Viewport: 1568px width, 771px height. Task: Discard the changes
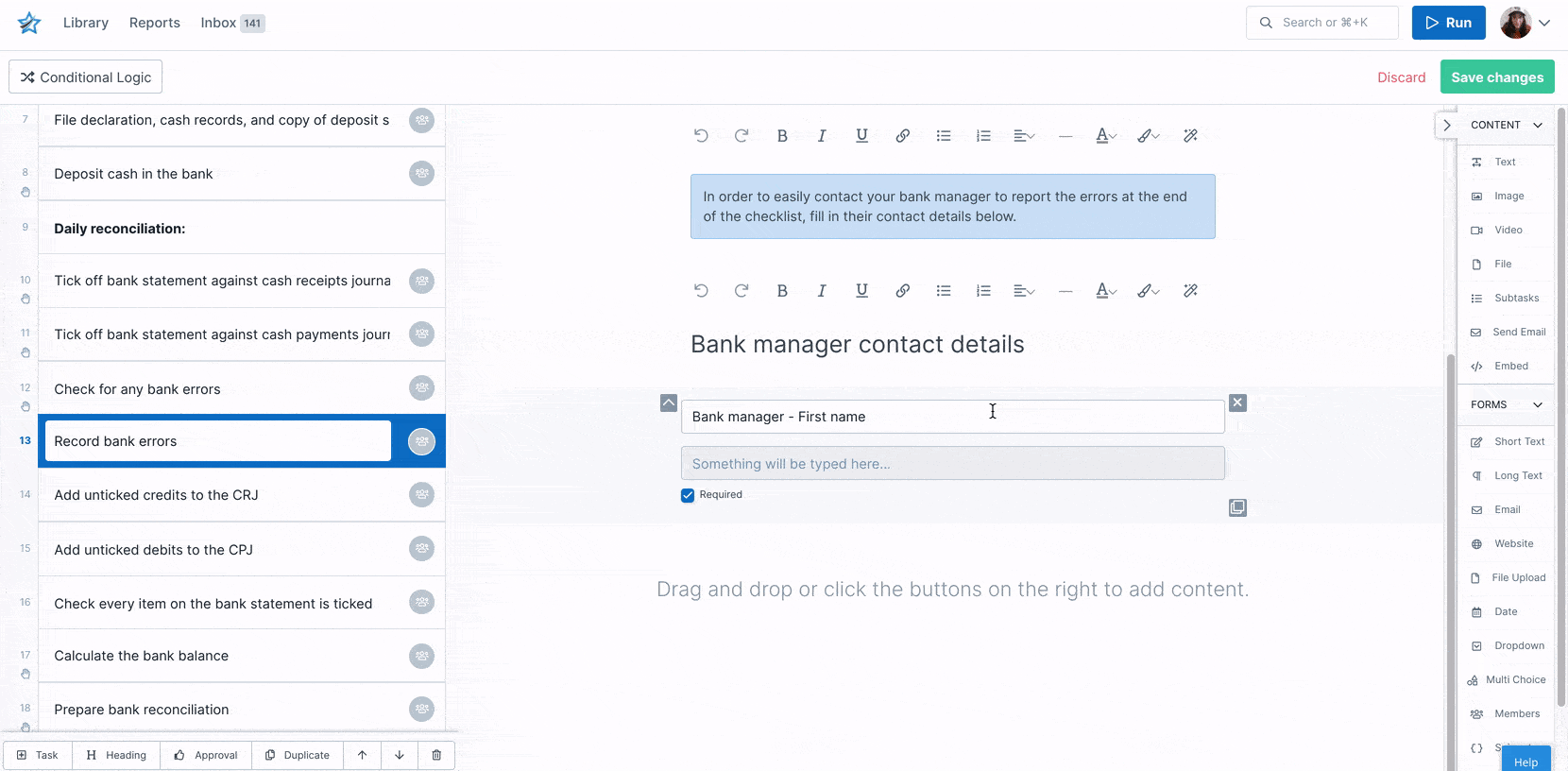1402,77
